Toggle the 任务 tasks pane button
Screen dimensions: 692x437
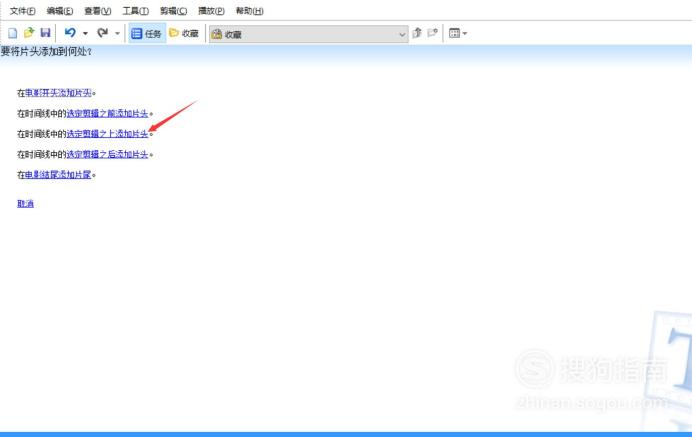pos(147,33)
